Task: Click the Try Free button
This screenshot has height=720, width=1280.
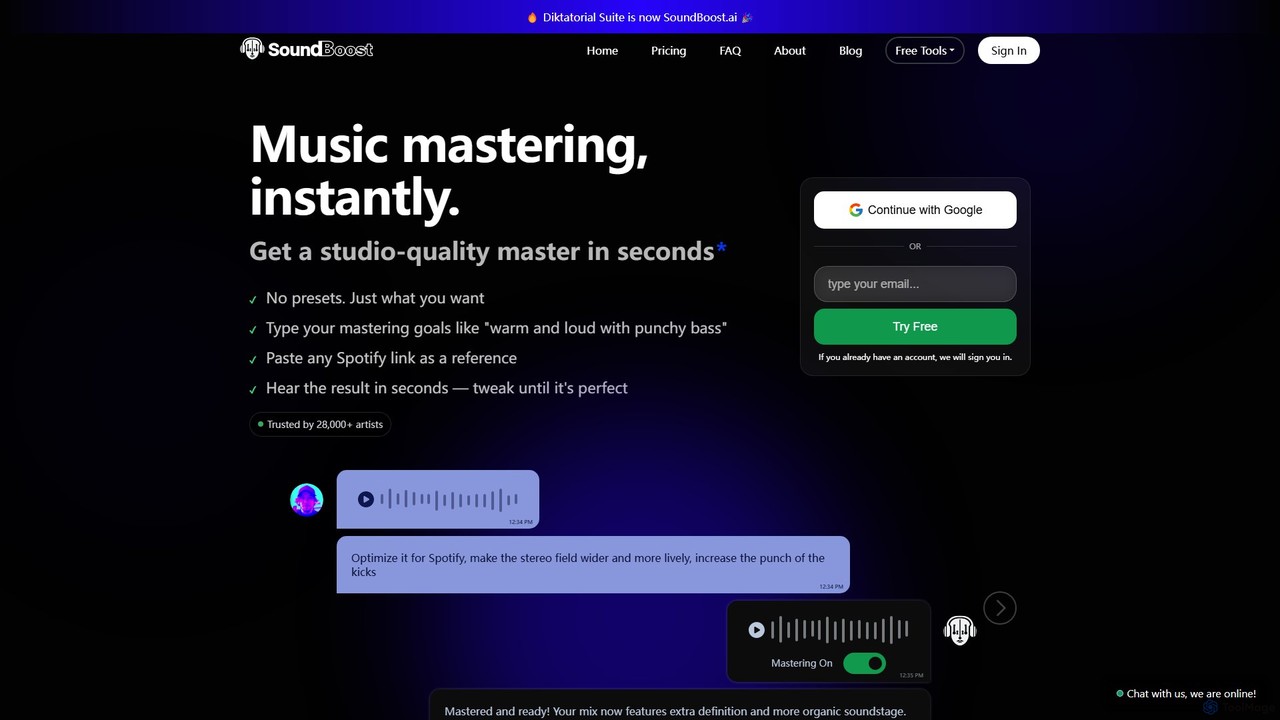Action: (915, 327)
